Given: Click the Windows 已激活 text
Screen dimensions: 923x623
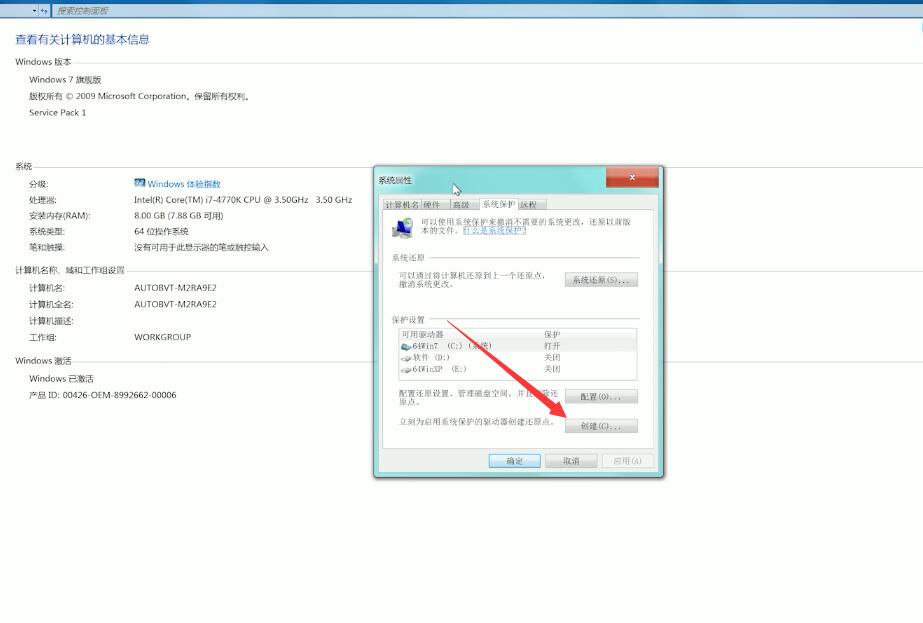Looking at the screenshot, I should (x=61, y=379).
